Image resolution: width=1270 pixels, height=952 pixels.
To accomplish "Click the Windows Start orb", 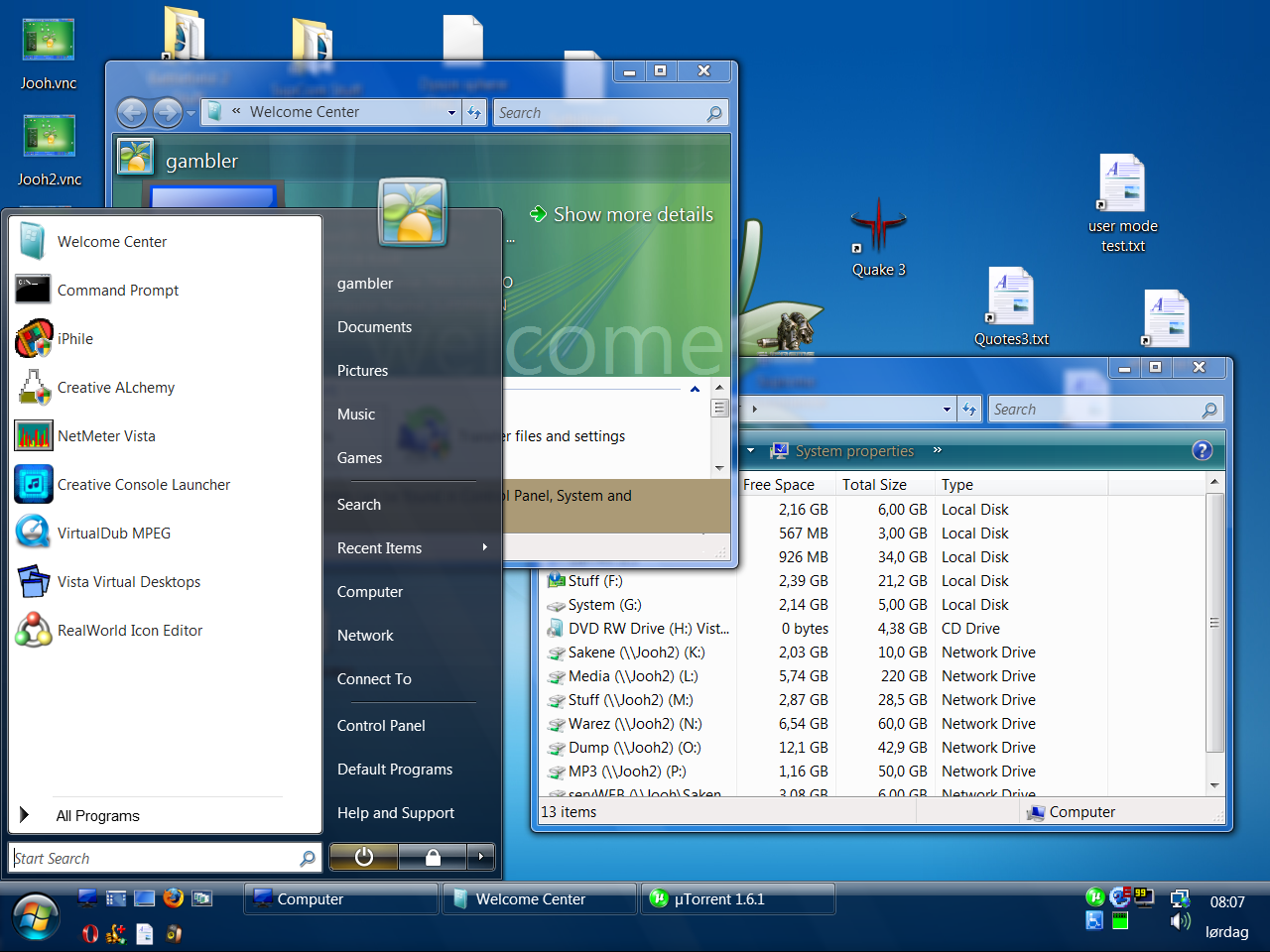I will click(x=37, y=918).
